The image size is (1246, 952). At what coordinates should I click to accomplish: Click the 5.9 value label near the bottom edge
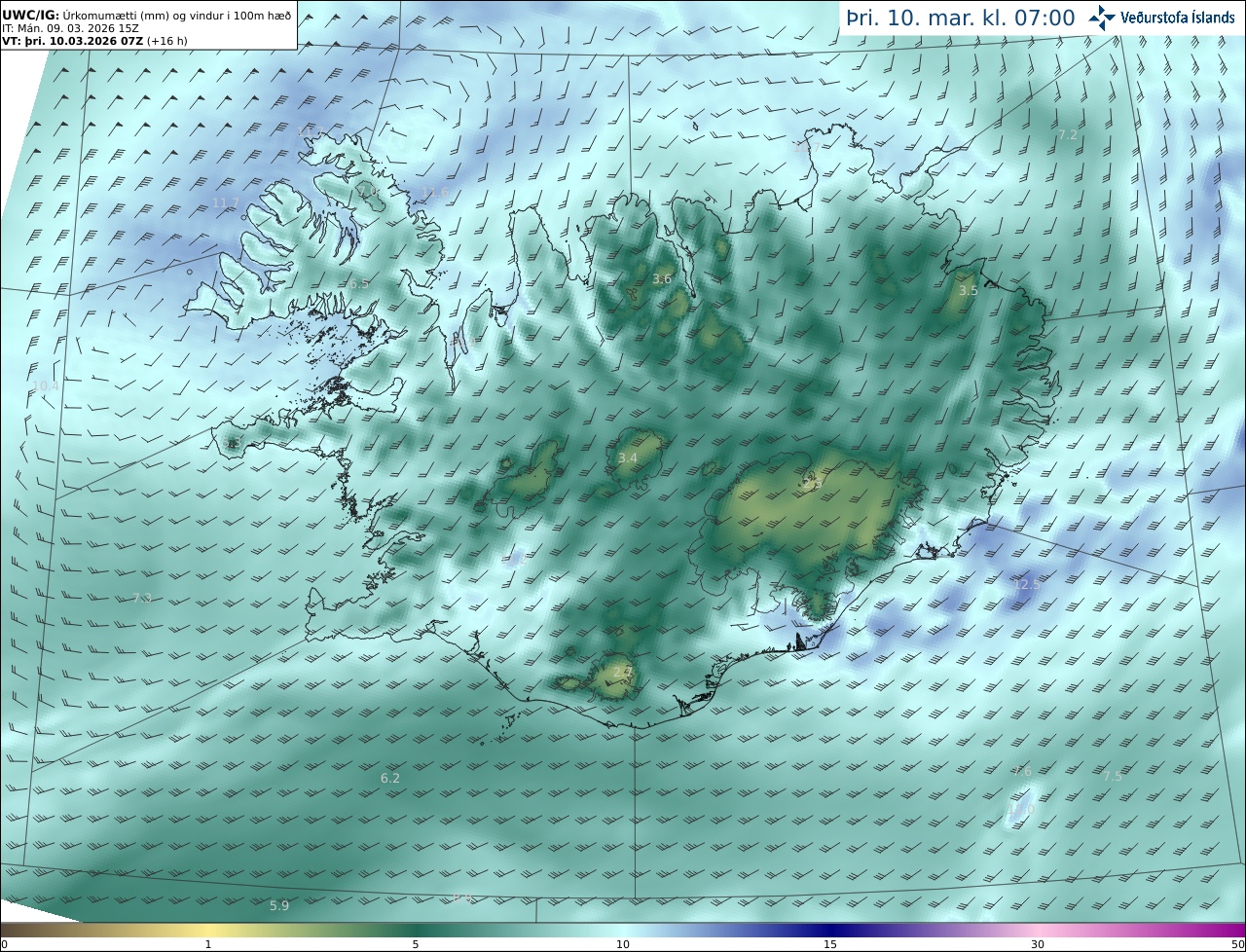tap(279, 905)
